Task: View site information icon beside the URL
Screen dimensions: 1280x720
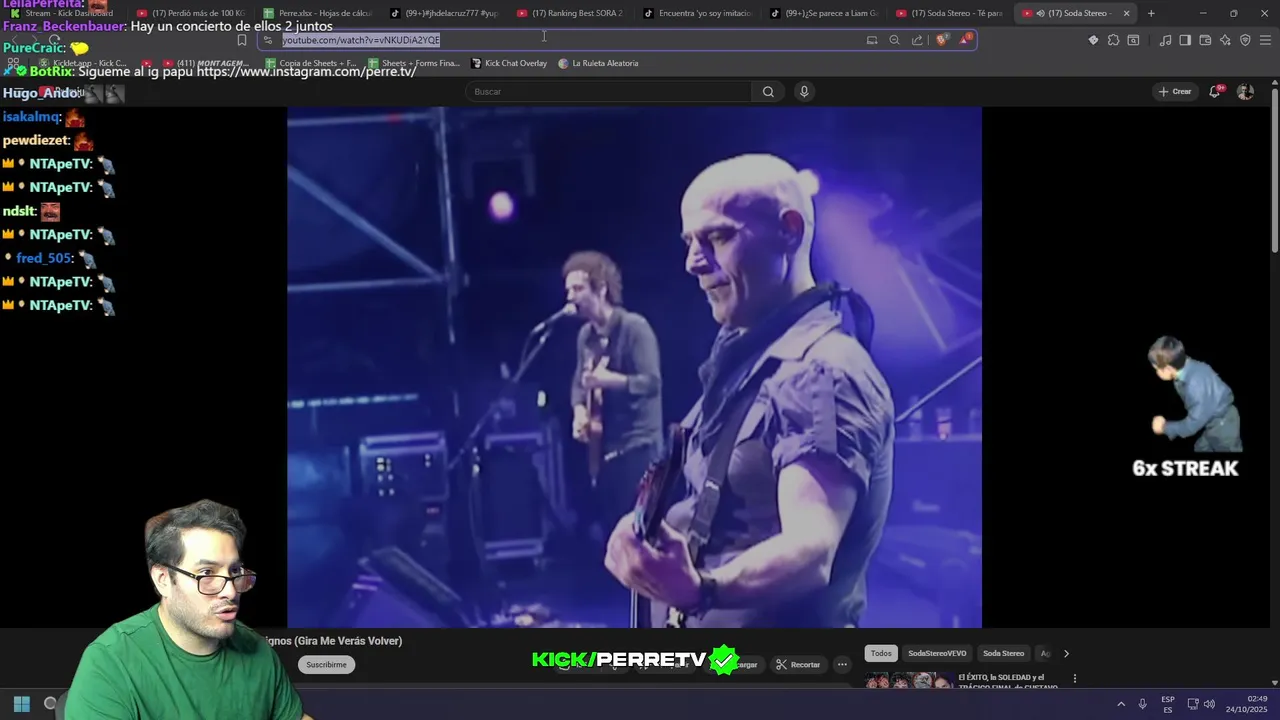Action: pyautogui.click(x=268, y=40)
